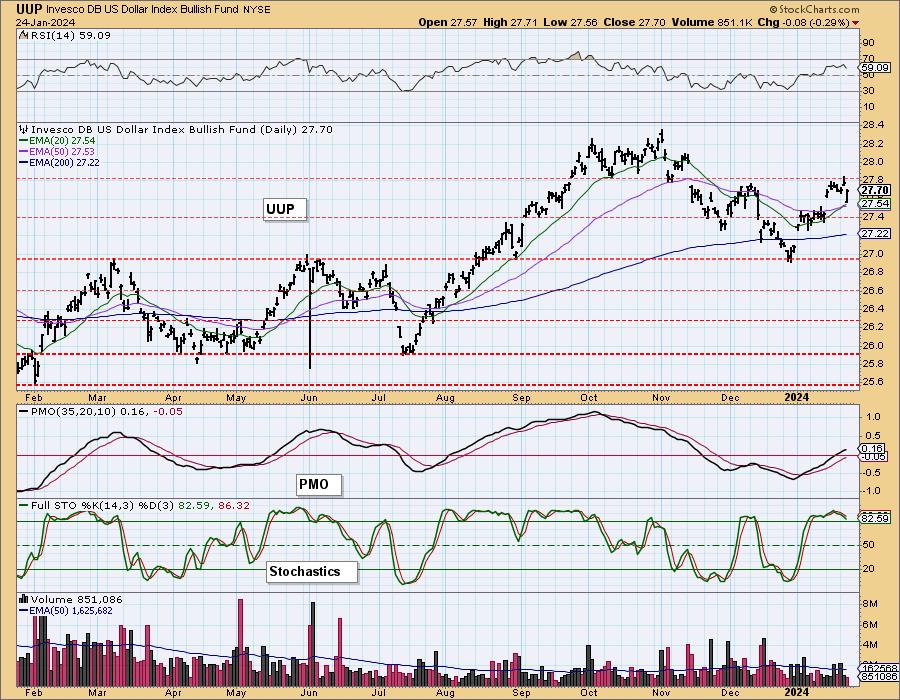Click the EMA(20) 27.54 legend text
This screenshot has width=900, height=700.
pyautogui.click(x=63, y=141)
